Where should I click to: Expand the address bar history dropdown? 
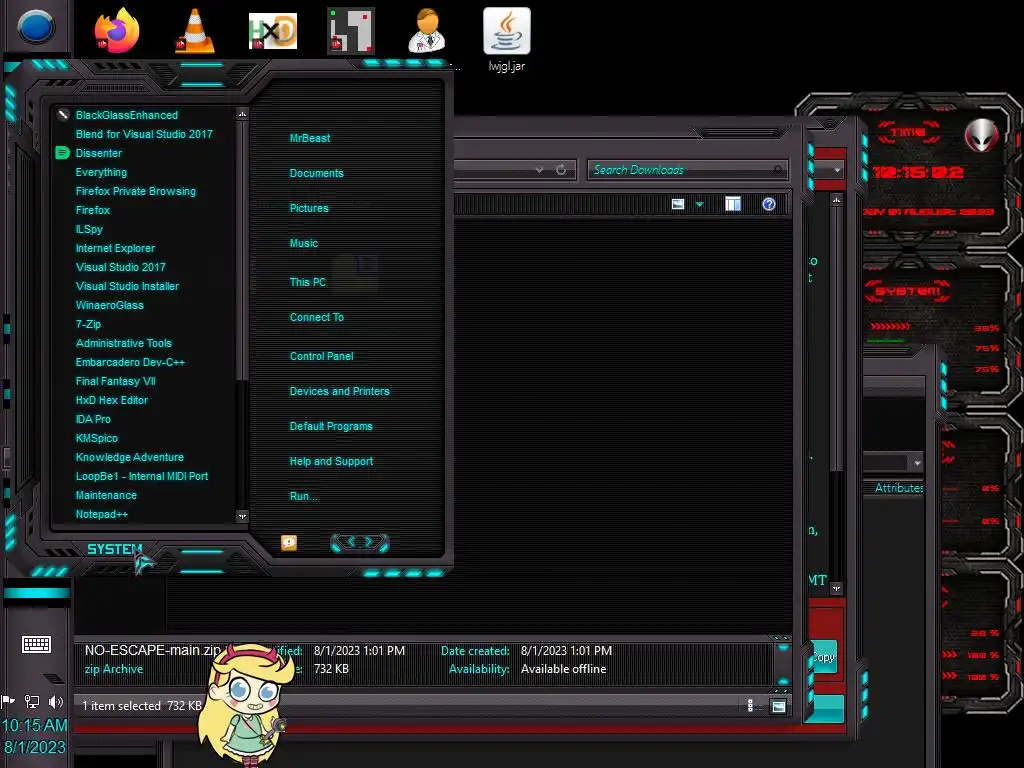pos(539,170)
